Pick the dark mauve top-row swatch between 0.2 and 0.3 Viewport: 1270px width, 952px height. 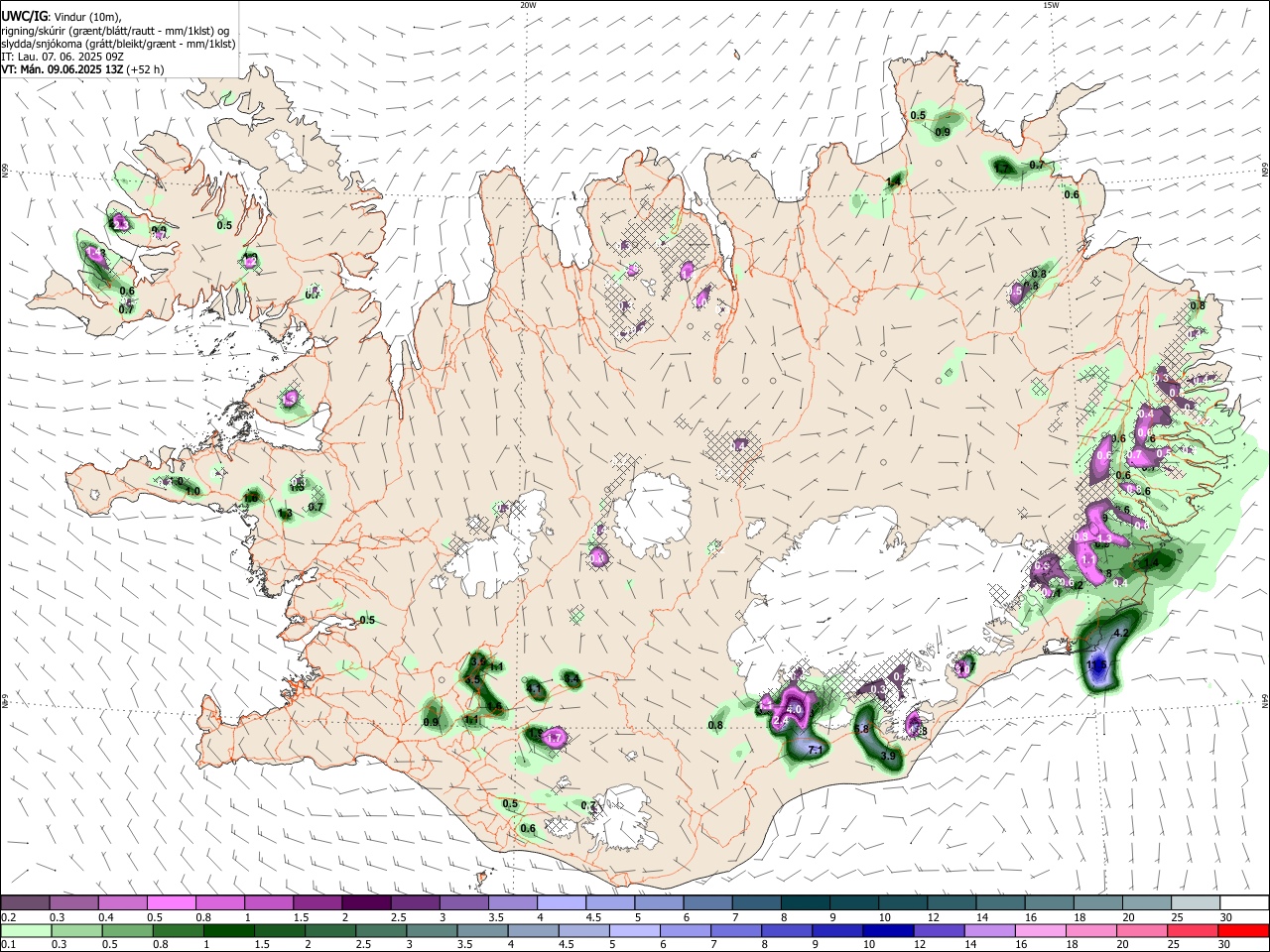(x=25, y=903)
